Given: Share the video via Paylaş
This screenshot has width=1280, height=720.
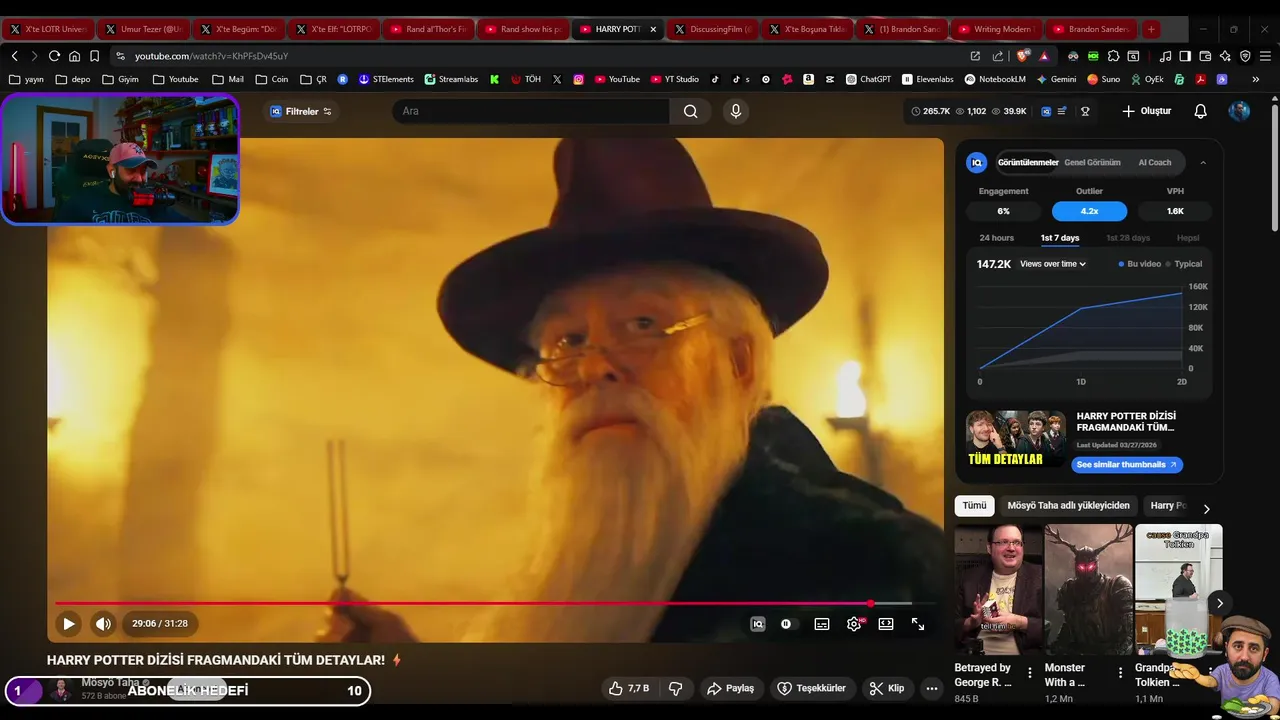Looking at the screenshot, I should 731,688.
